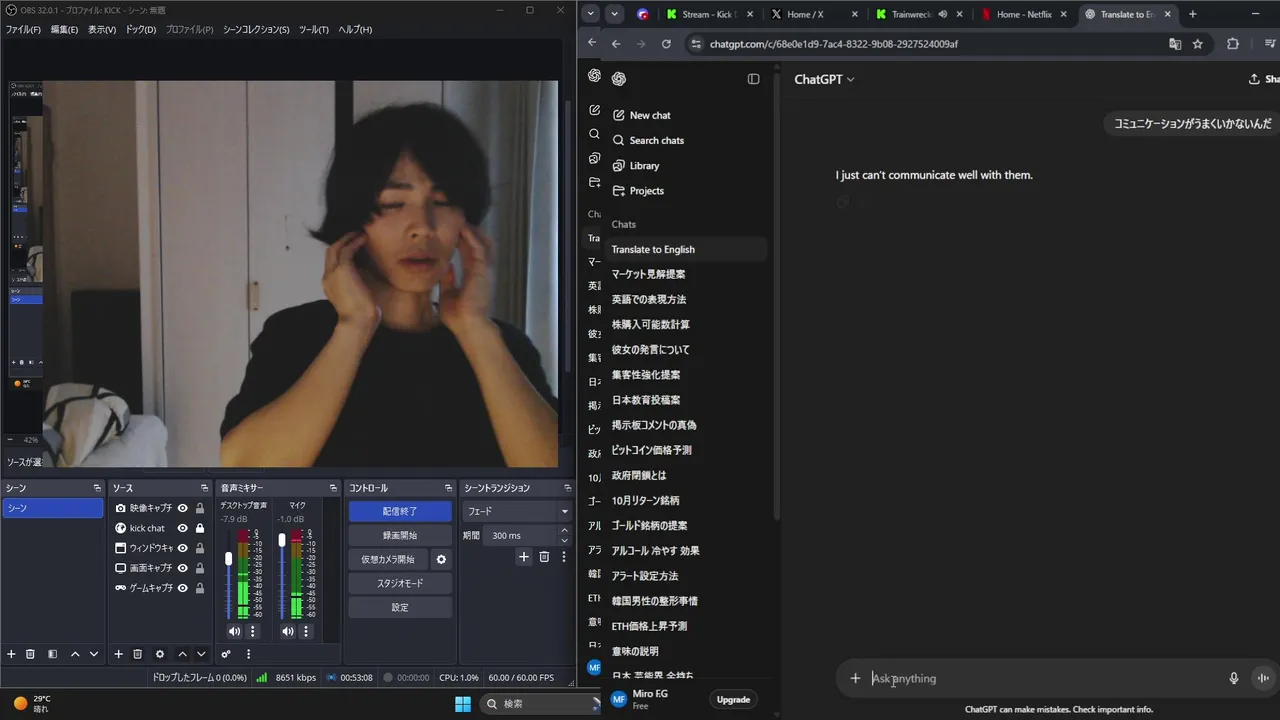This screenshot has width=1280, height=720.
Task: Open ツール(T) menu in OBS
Action: coord(313,29)
